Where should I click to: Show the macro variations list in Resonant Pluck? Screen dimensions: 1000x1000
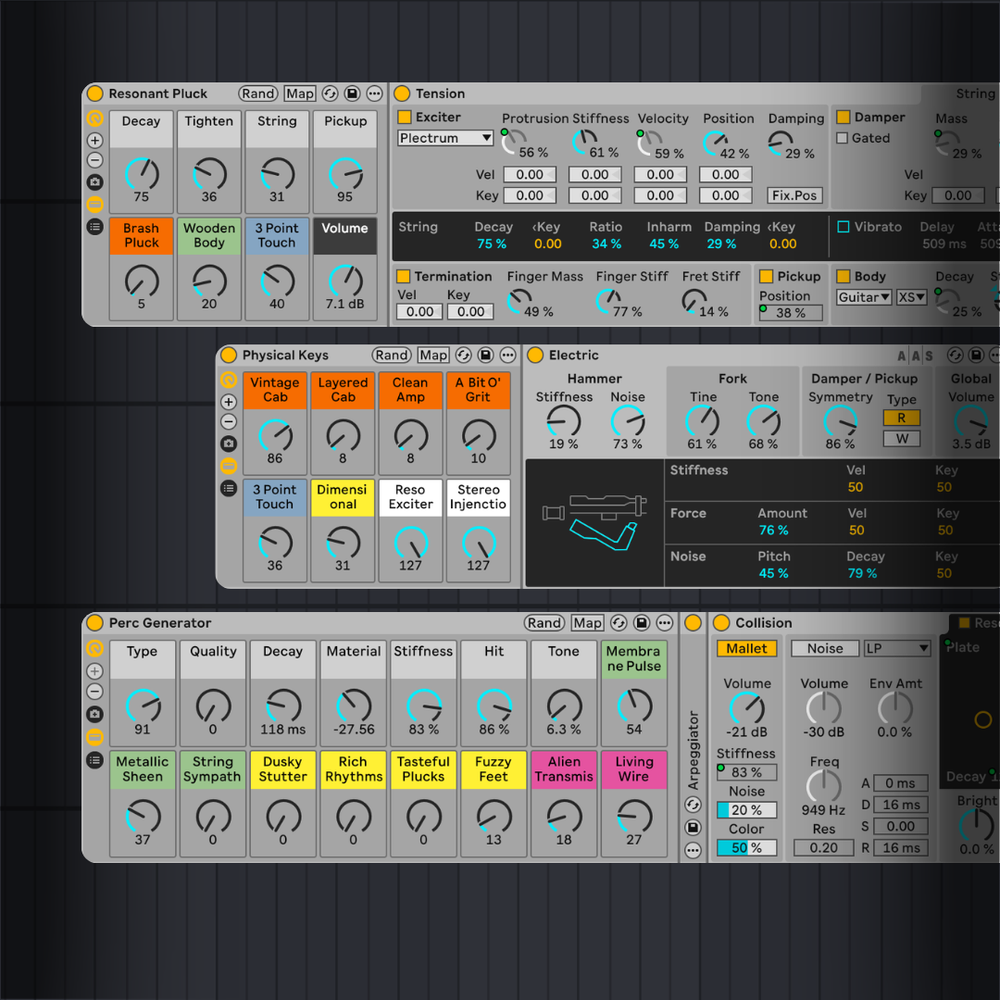click(x=95, y=225)
